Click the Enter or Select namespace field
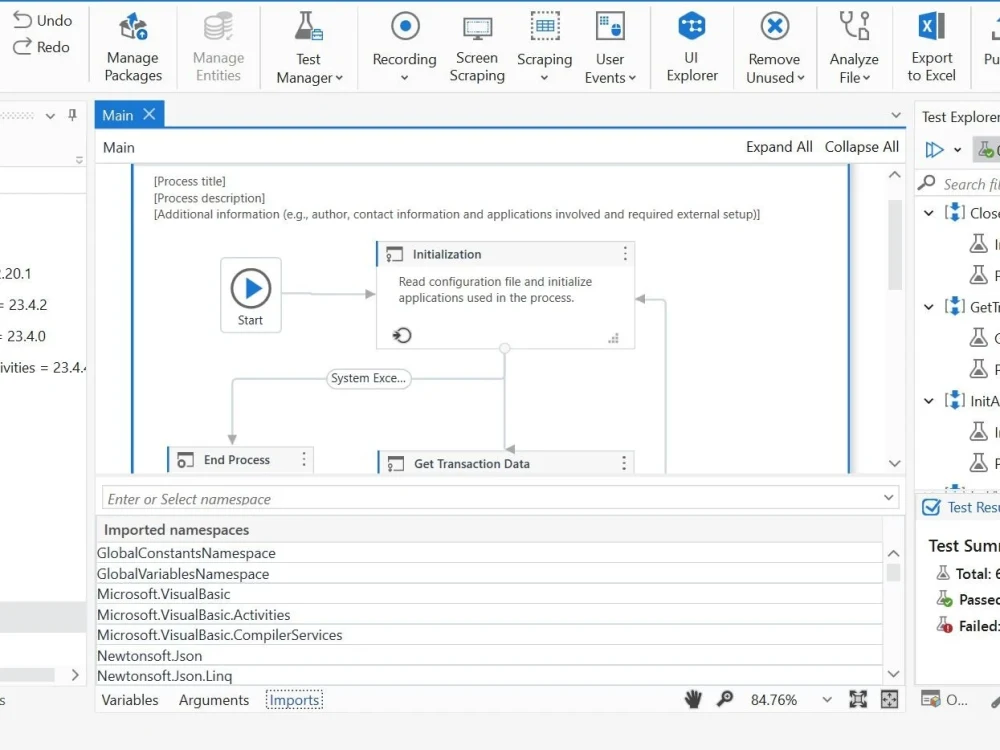The height and width of the screenshot is (750, 1000). (x=400, y=498)
